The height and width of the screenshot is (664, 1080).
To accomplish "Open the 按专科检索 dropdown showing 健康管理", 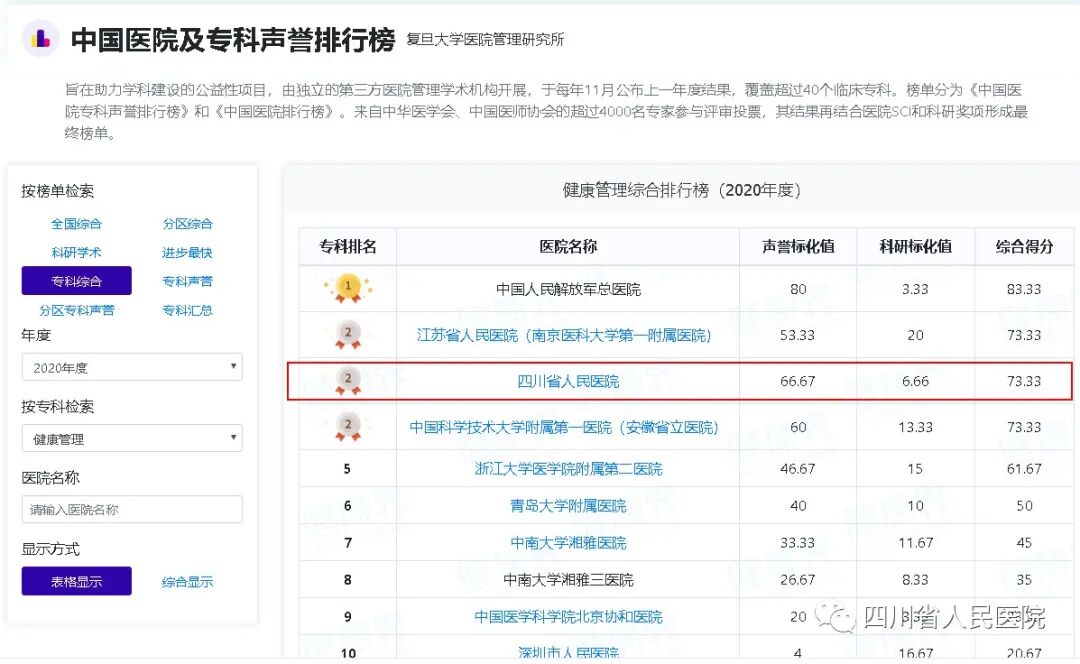I will pos(131,438).
